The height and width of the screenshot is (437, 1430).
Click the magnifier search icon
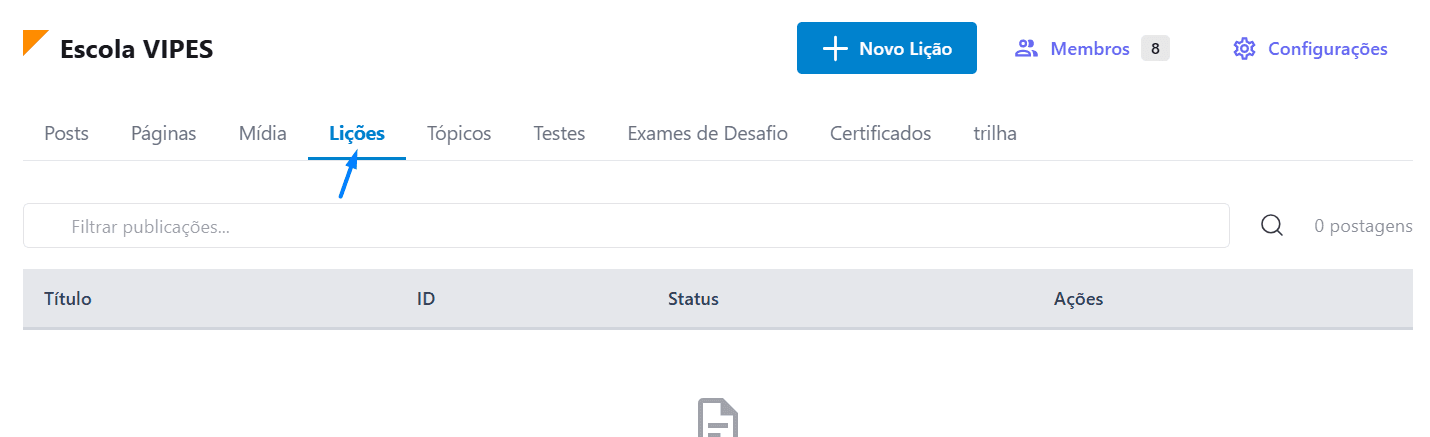point(1271,226)
